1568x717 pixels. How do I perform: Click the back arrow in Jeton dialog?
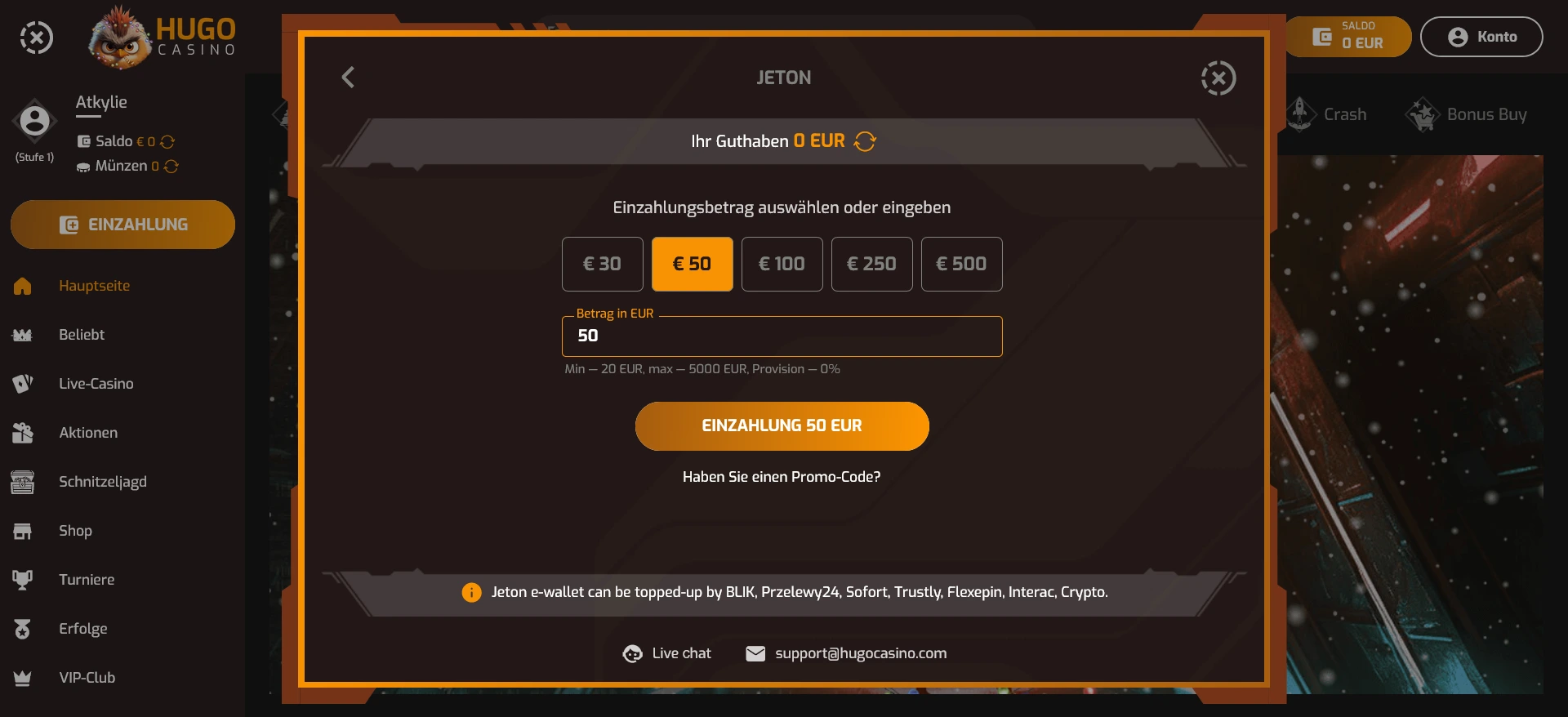(x=348, y=78)
